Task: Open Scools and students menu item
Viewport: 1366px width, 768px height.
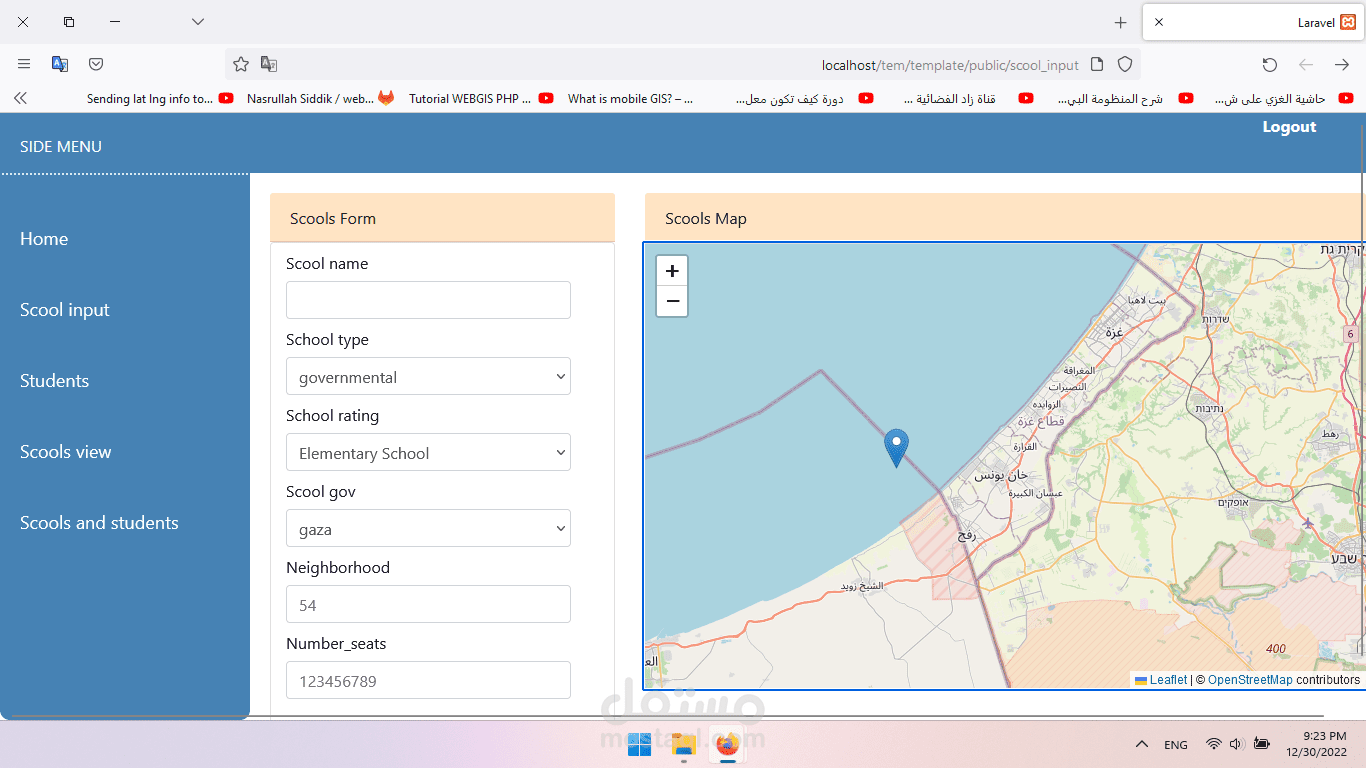Action: pyautogui.click(x=99, y=523)
